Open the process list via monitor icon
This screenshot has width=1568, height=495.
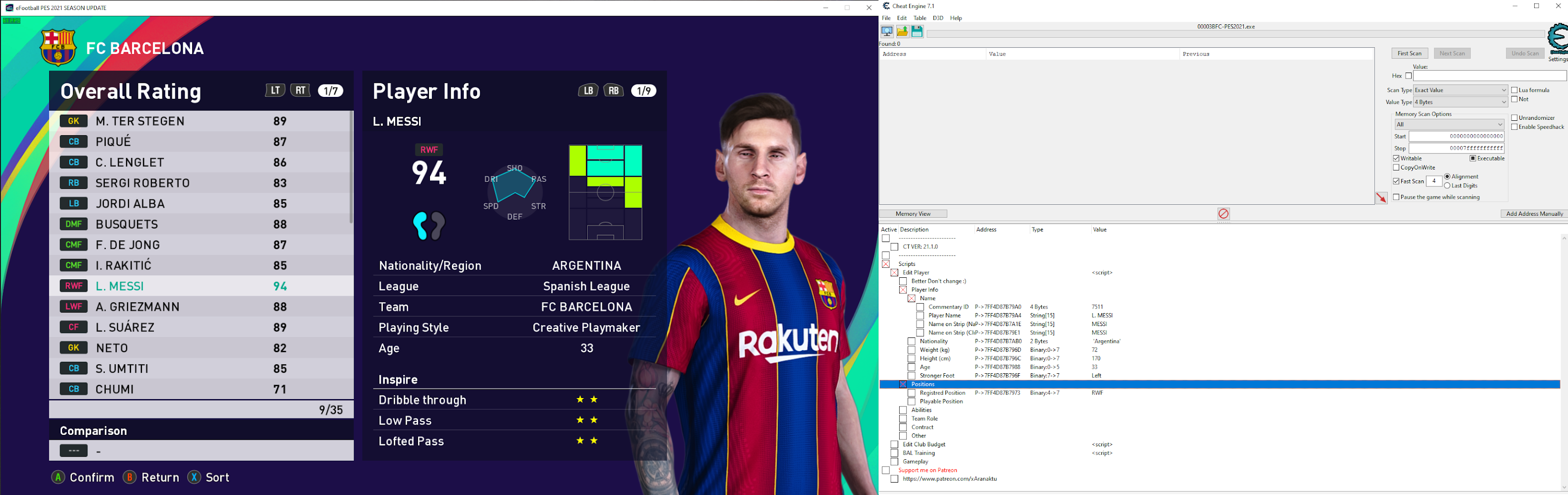887,31
